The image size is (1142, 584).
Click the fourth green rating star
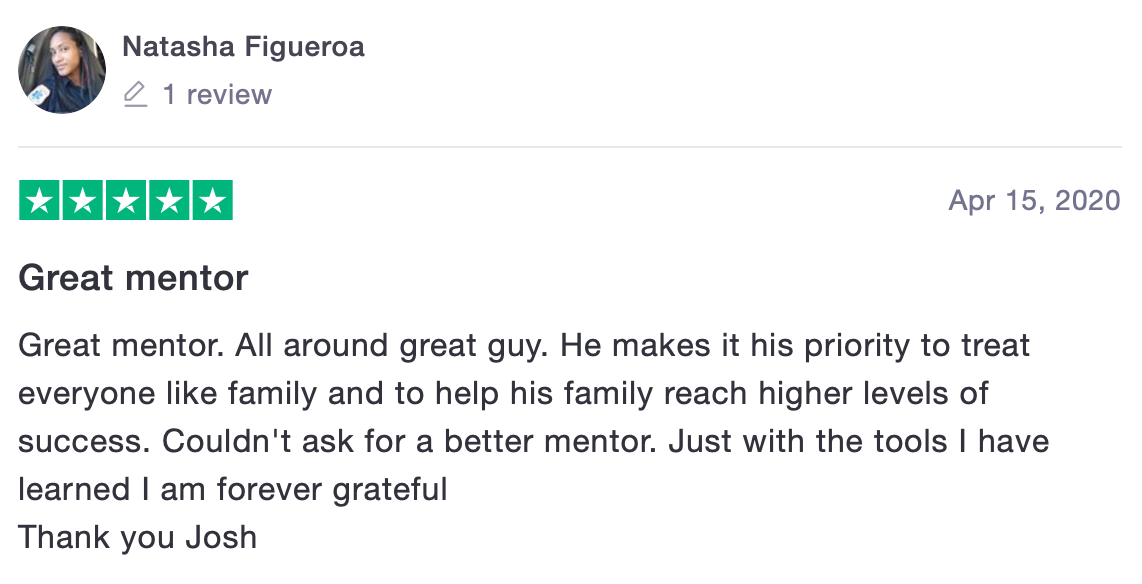pos(169,201)
